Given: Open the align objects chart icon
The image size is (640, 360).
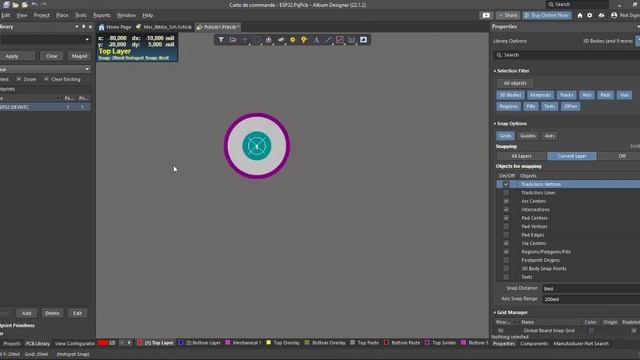Looking at the screenshot, I should (268, 40).
